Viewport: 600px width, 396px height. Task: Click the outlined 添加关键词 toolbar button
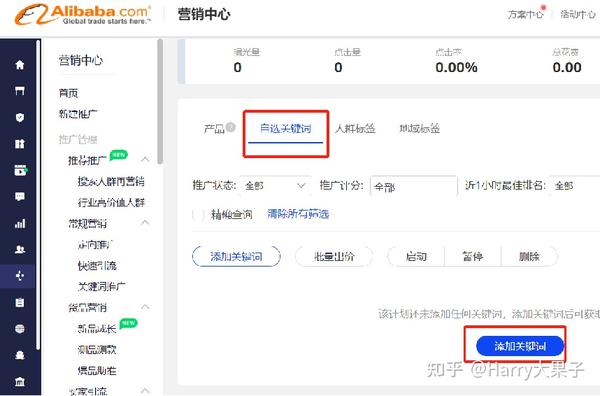(x=236, y=256)
